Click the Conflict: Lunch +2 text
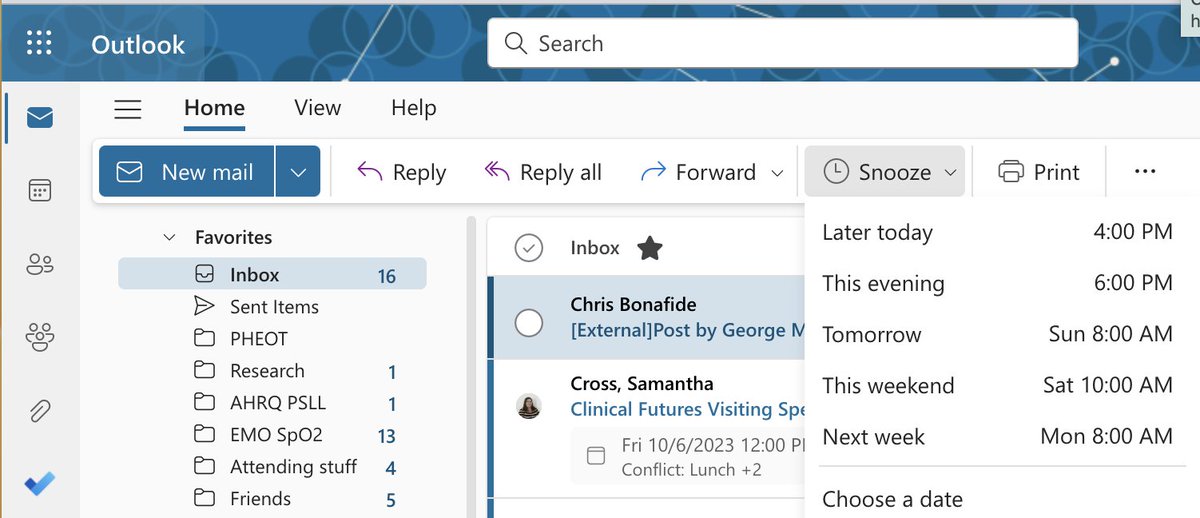1200x518 pixels. point(692,469)
